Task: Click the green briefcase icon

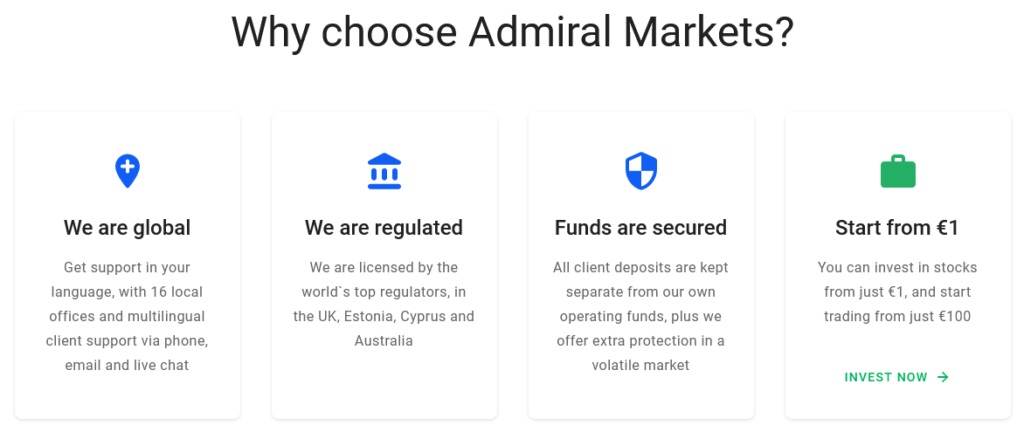Action: click(898, 171)
